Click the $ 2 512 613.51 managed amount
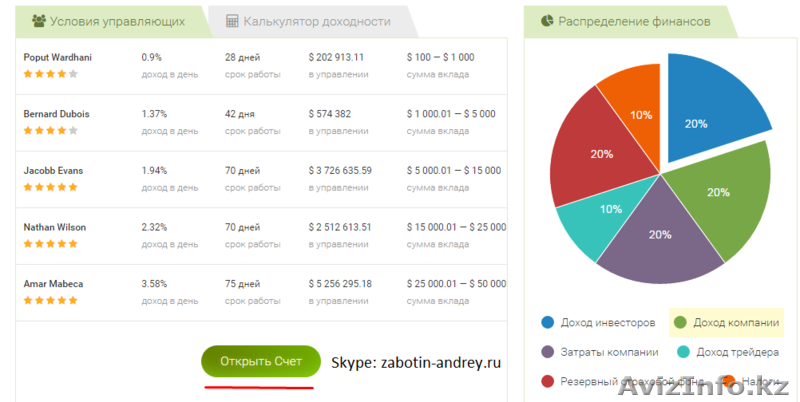Image resolution: width=800 pixels, height=402 pixels. tap(340, 227)
